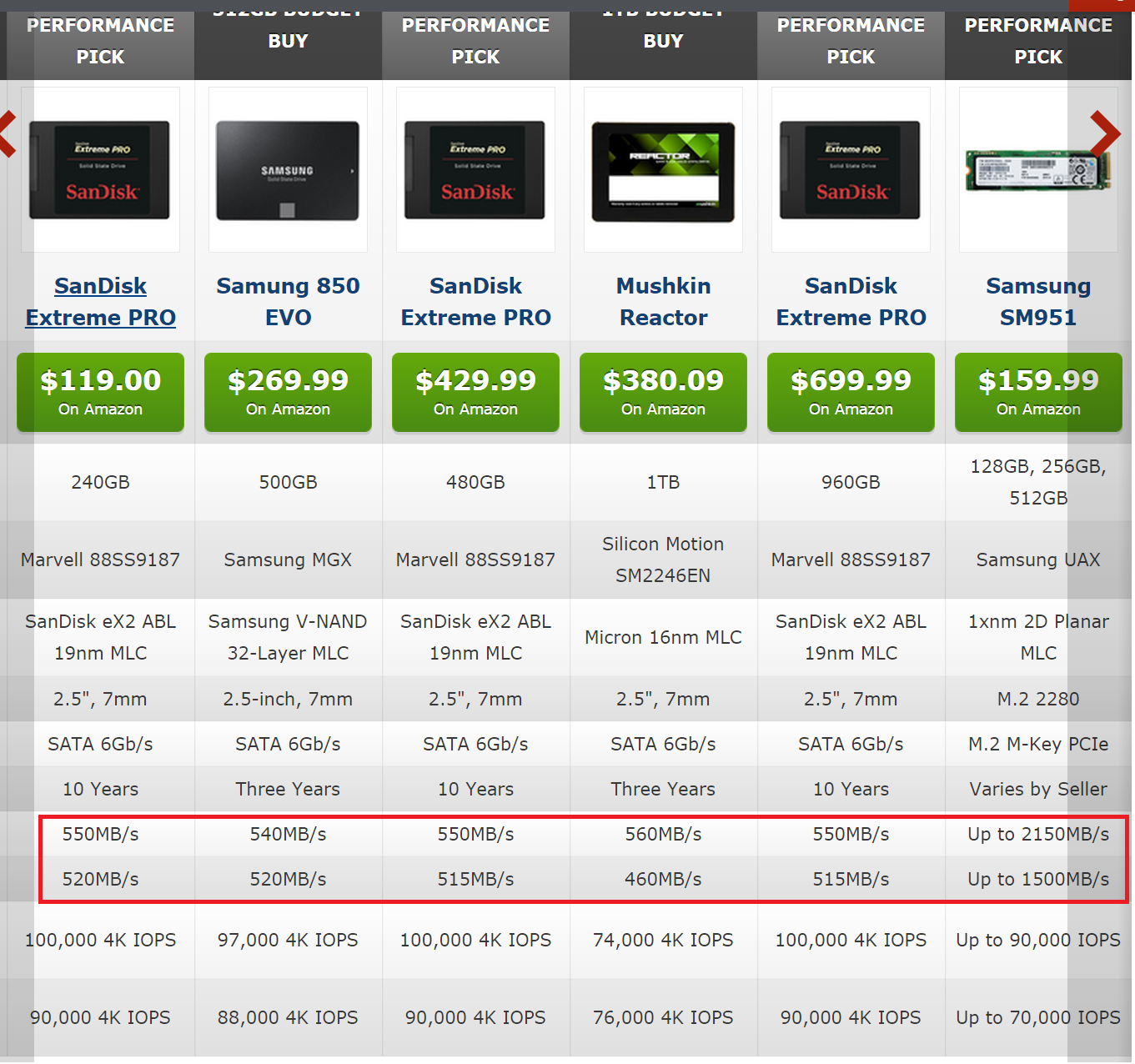Image resolution: width=1135 pixels, height=1064 pixels.
Task: Select the Micron 16nm MLC cell
Action: click(663, 637)
